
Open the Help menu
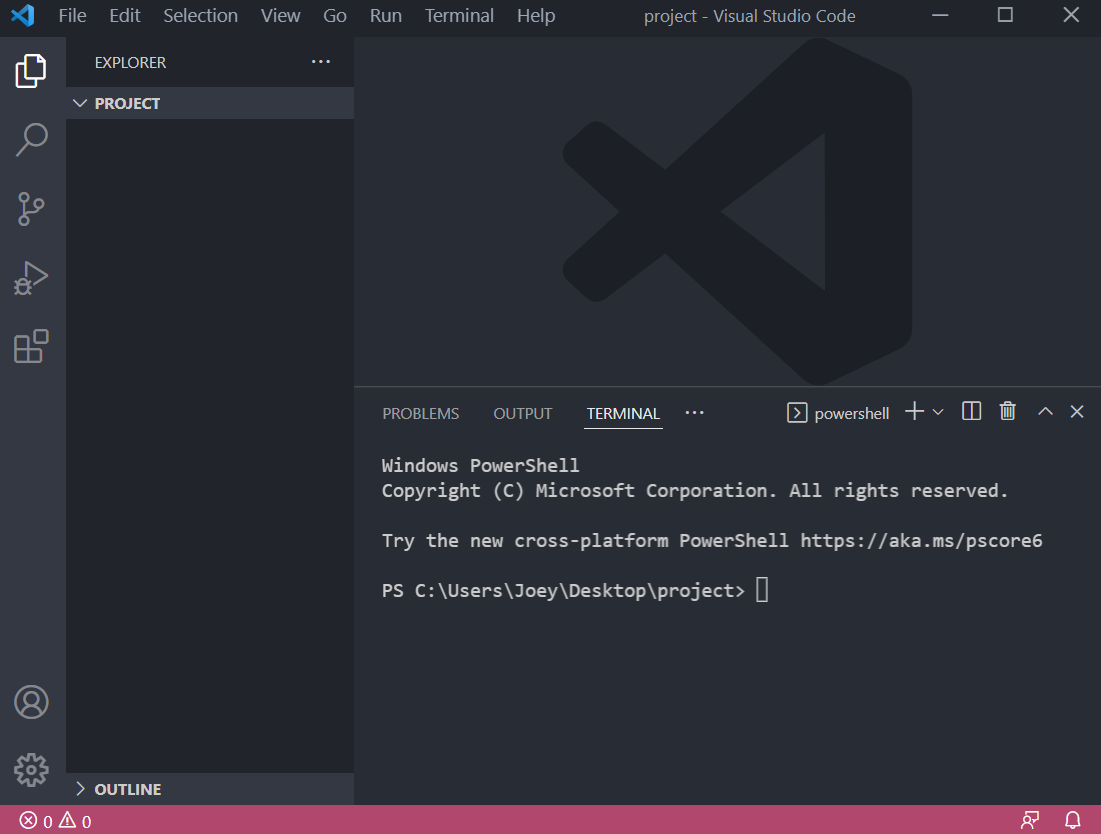click(x=536, y=15)
